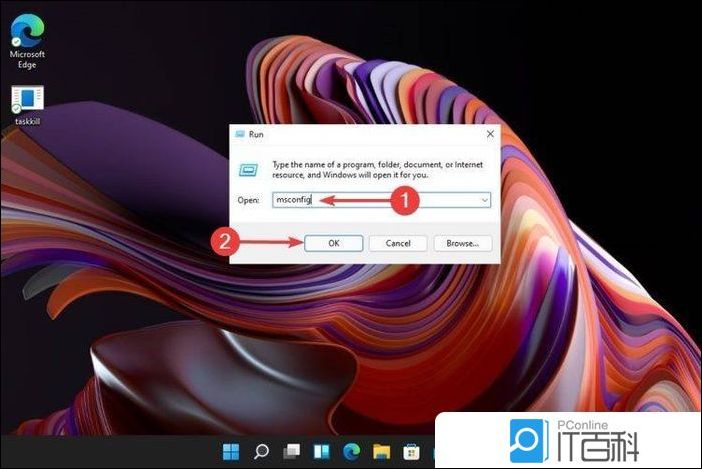
Task: Launch Edge from the taskbar
Action: tap(351, 452)
